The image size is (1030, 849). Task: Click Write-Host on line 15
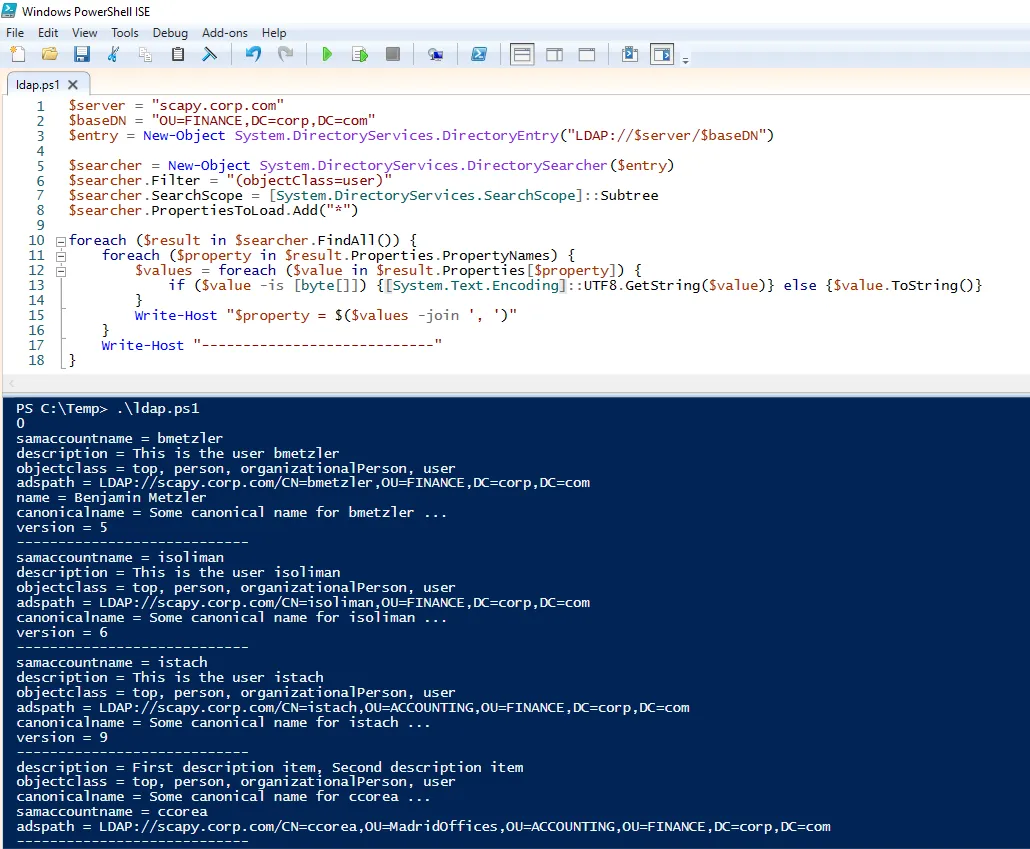pos(175,316)
